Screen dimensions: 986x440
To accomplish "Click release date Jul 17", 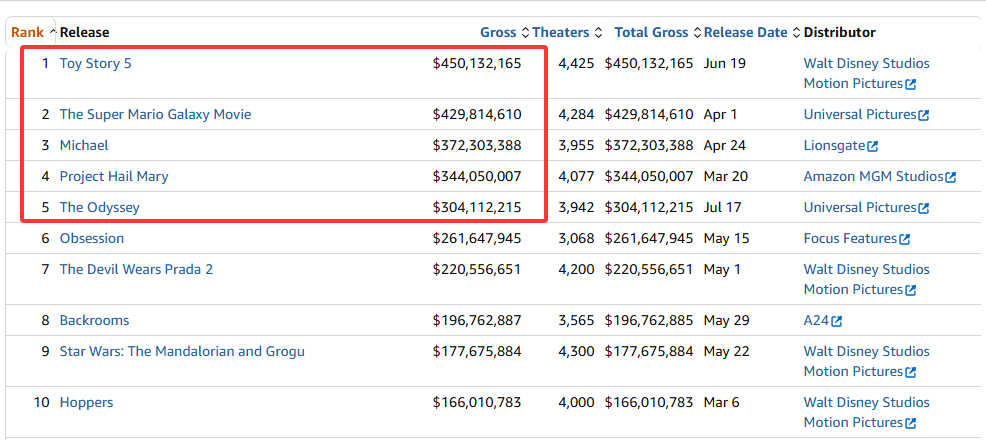I will 723,207.
